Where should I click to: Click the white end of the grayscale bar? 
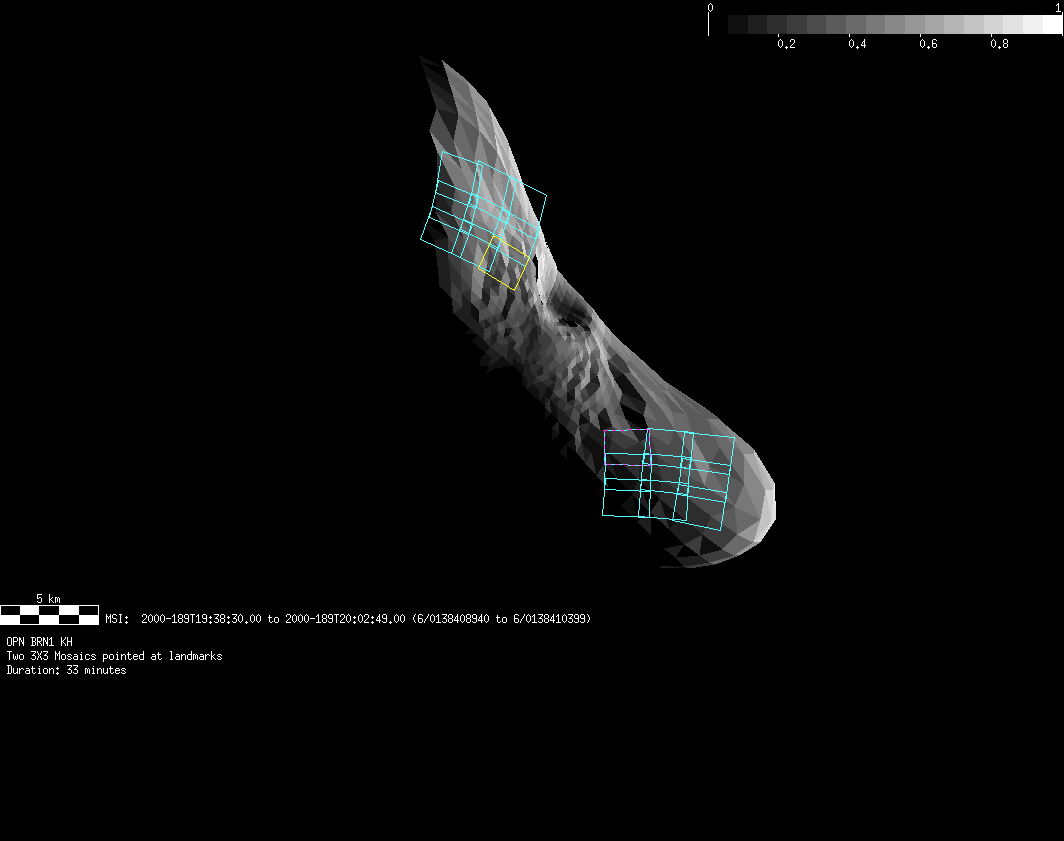[1051, 25]
